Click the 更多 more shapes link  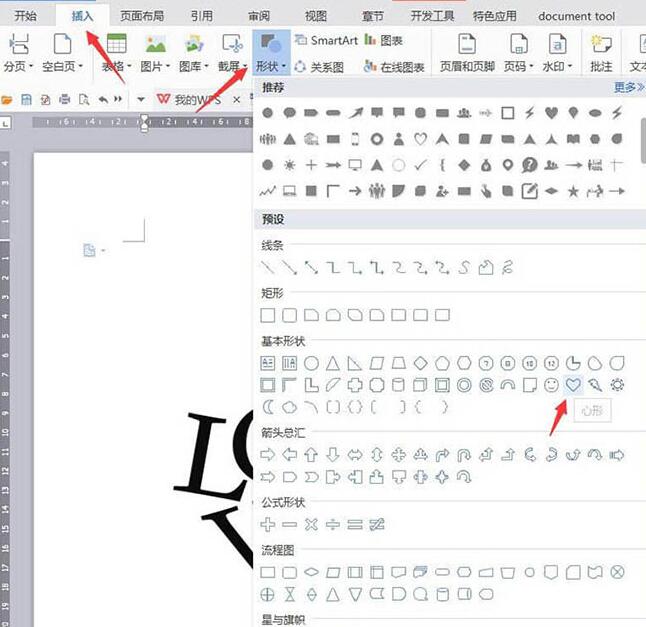pos(629,88)
